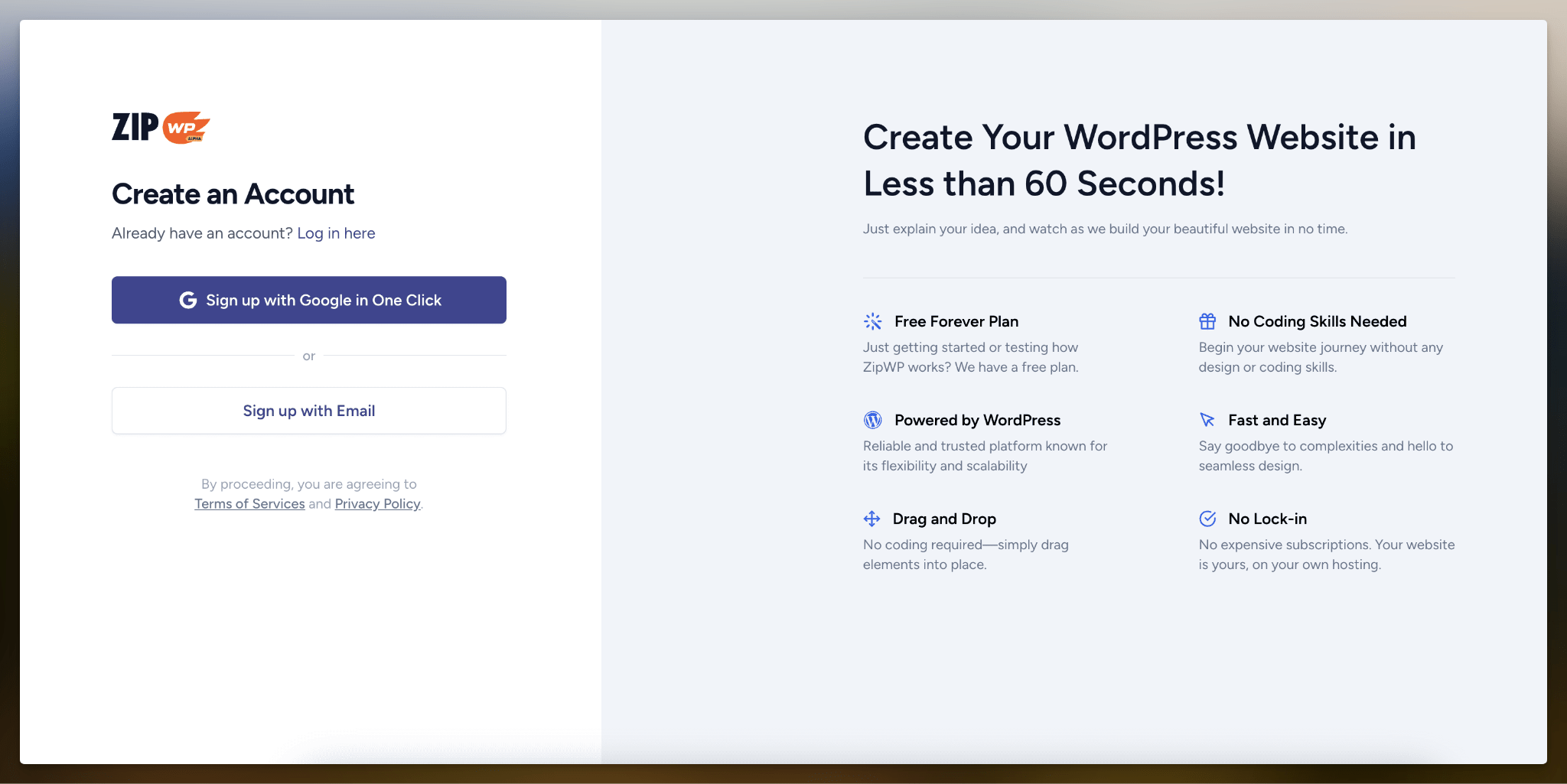Click 'Reliable and trusted platform' description
The height and width of the screenshot is (784, 1567).
985,456
